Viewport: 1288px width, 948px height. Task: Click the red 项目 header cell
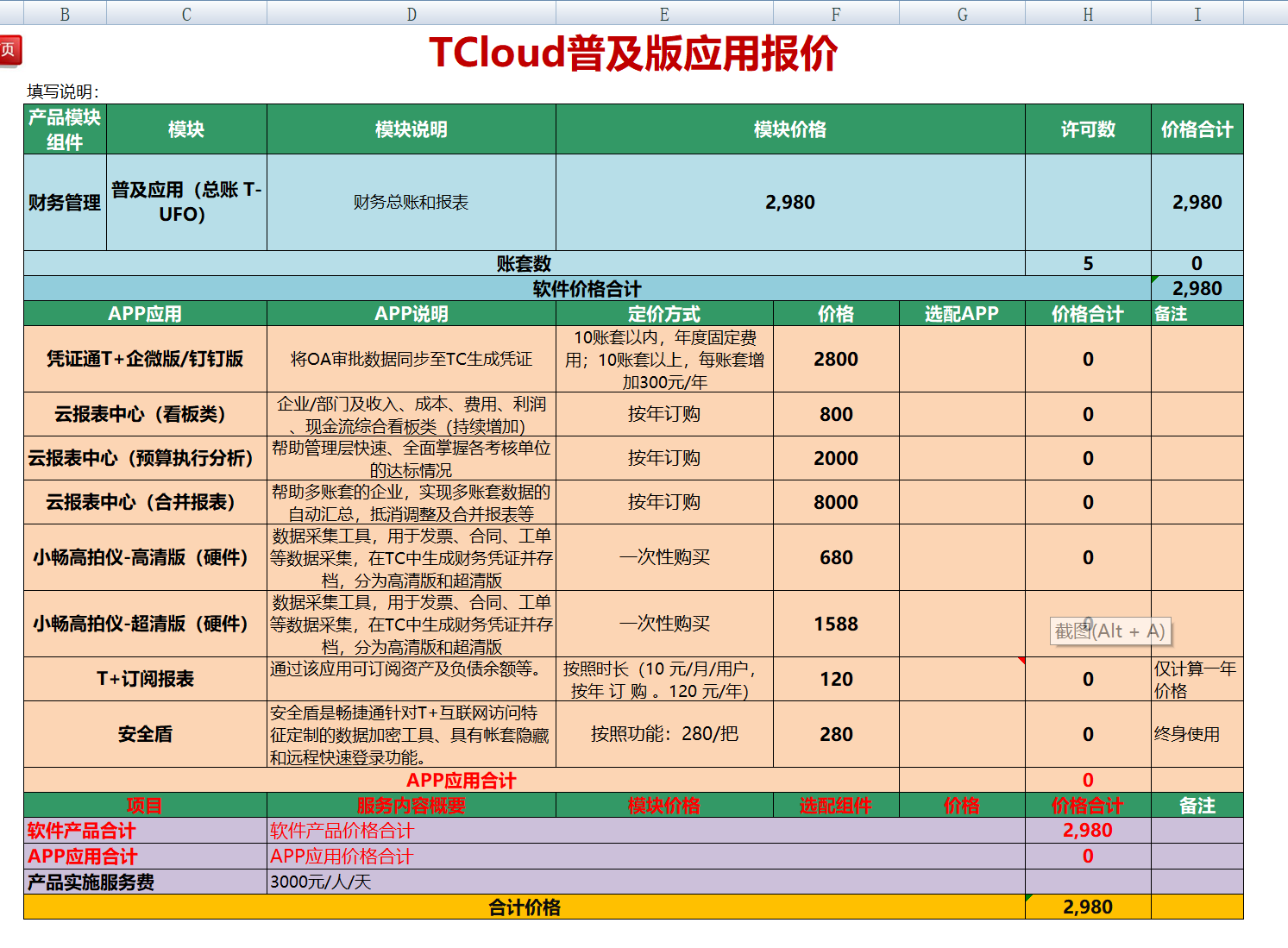[145, 805]
